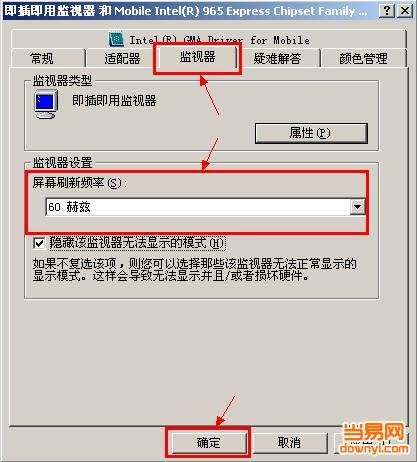Click the 即插即用监视器 monitor type label

pyautogui.click(x=114, y=100)
